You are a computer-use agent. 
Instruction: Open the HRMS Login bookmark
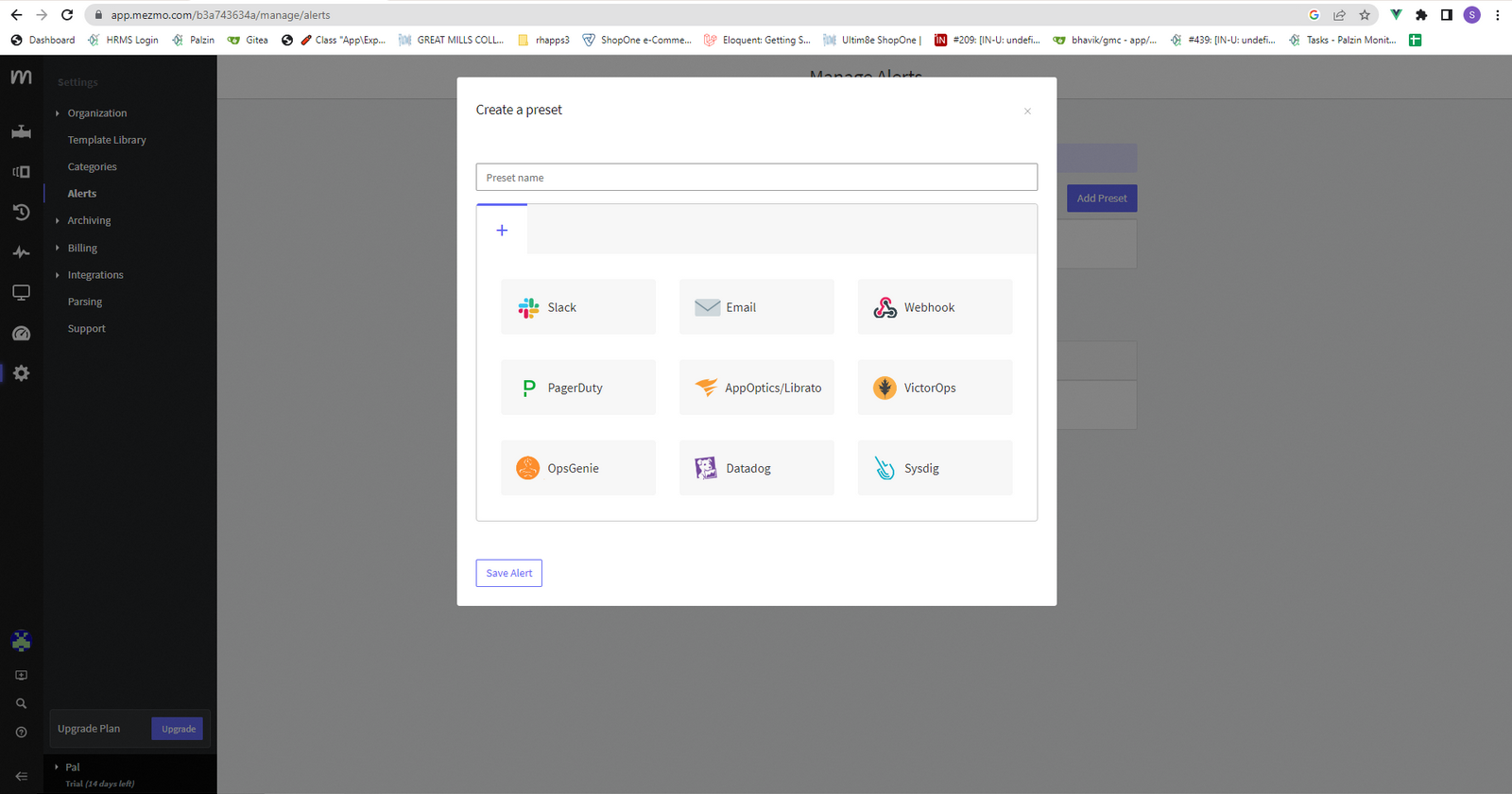coord(123,40)
